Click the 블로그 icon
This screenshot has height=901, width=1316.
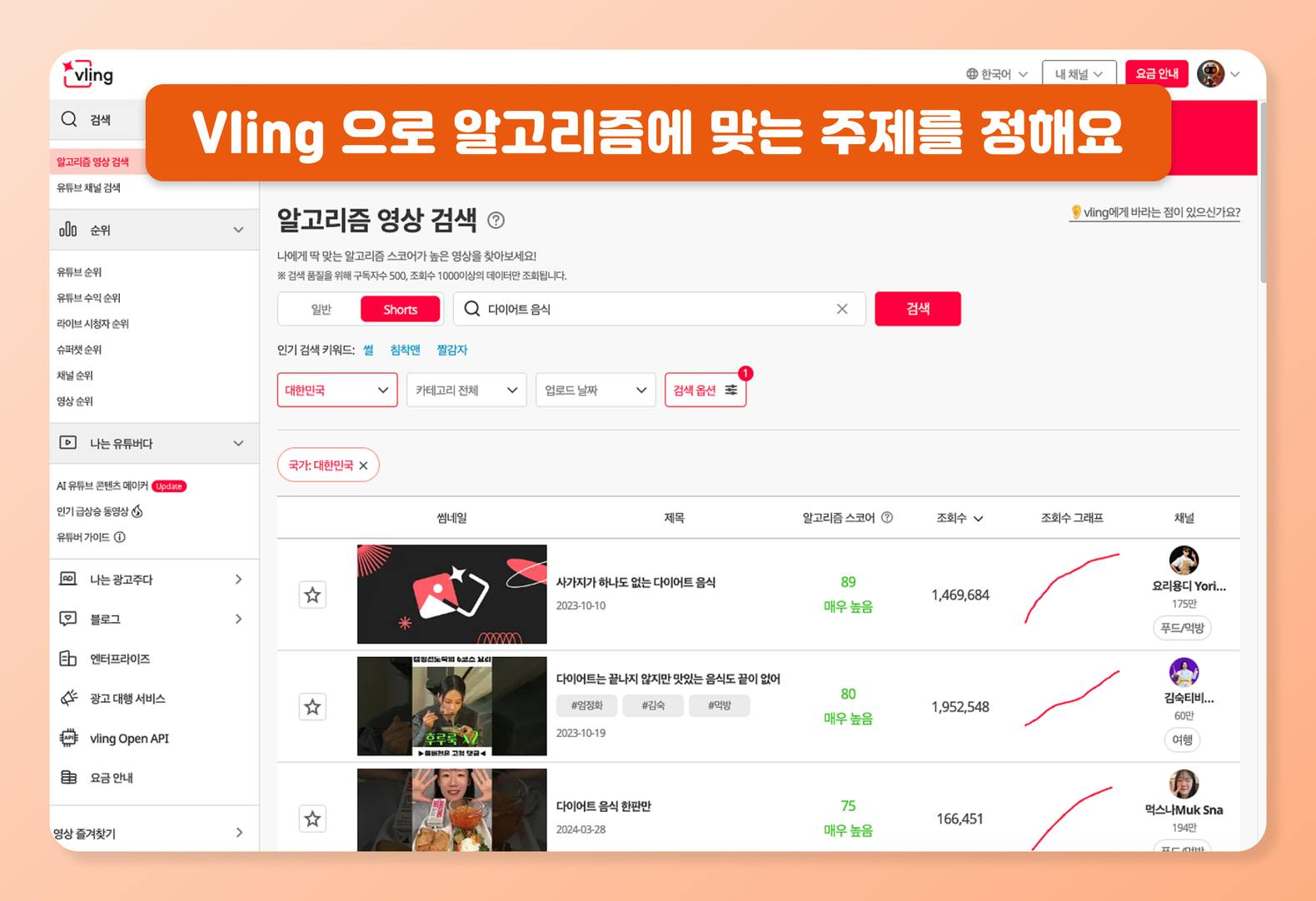point(68,619)
